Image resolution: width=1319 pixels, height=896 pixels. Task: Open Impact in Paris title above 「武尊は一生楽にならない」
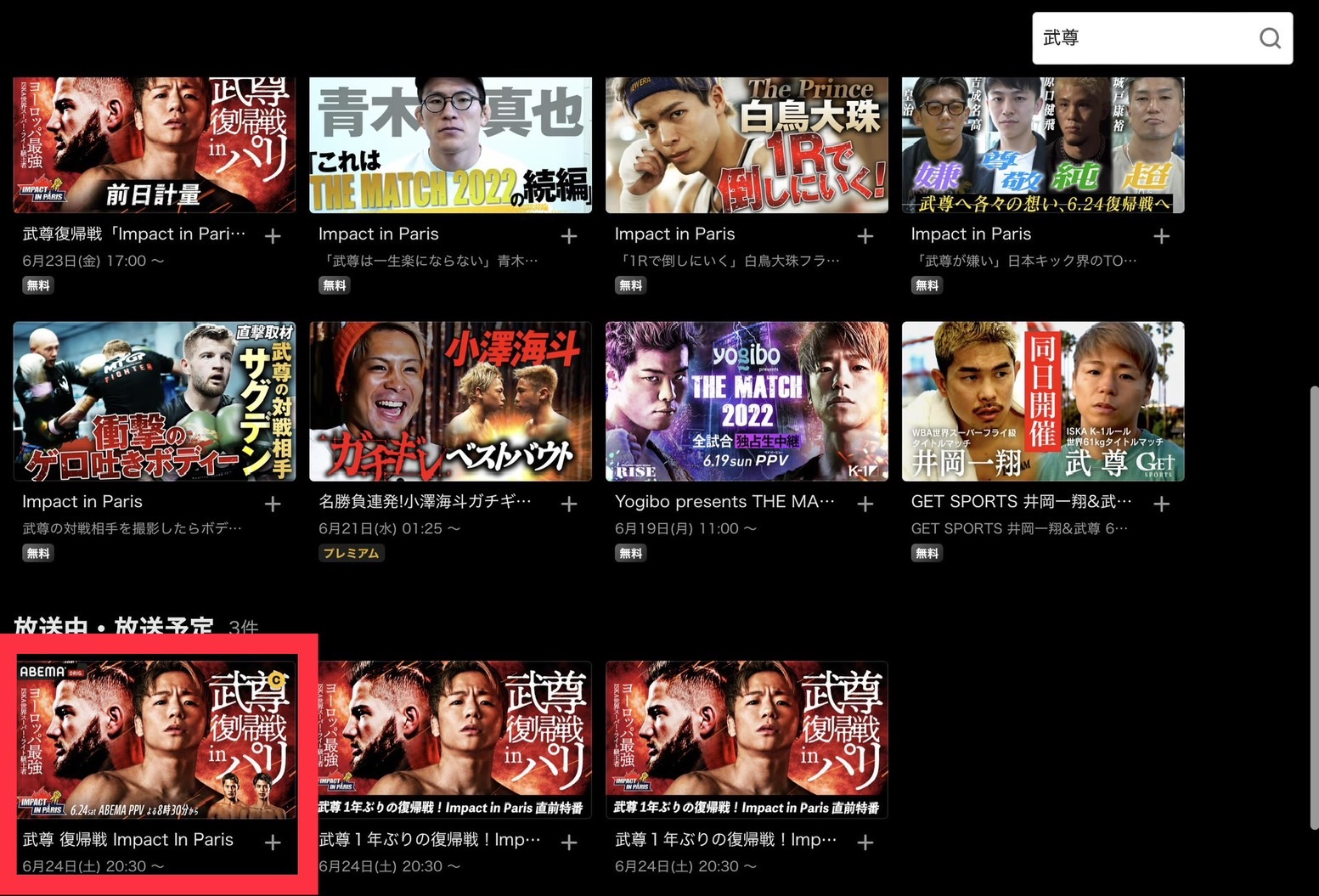pos(379,234)
